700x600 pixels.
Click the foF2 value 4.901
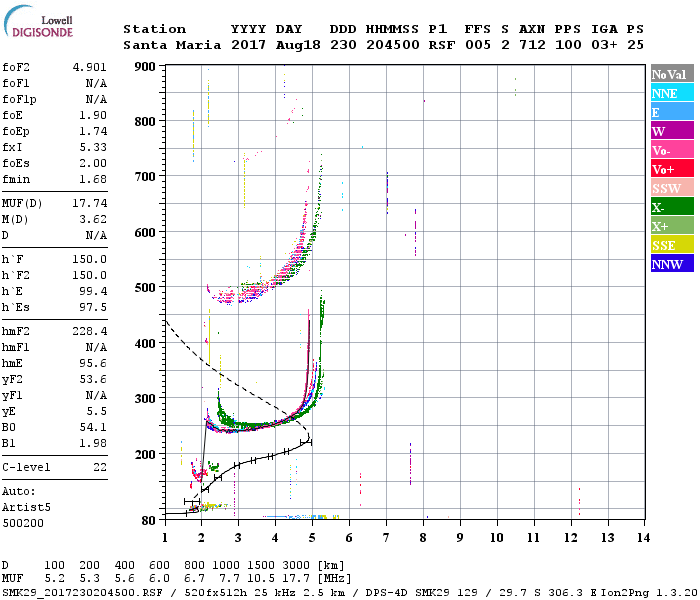click(90, 67)
